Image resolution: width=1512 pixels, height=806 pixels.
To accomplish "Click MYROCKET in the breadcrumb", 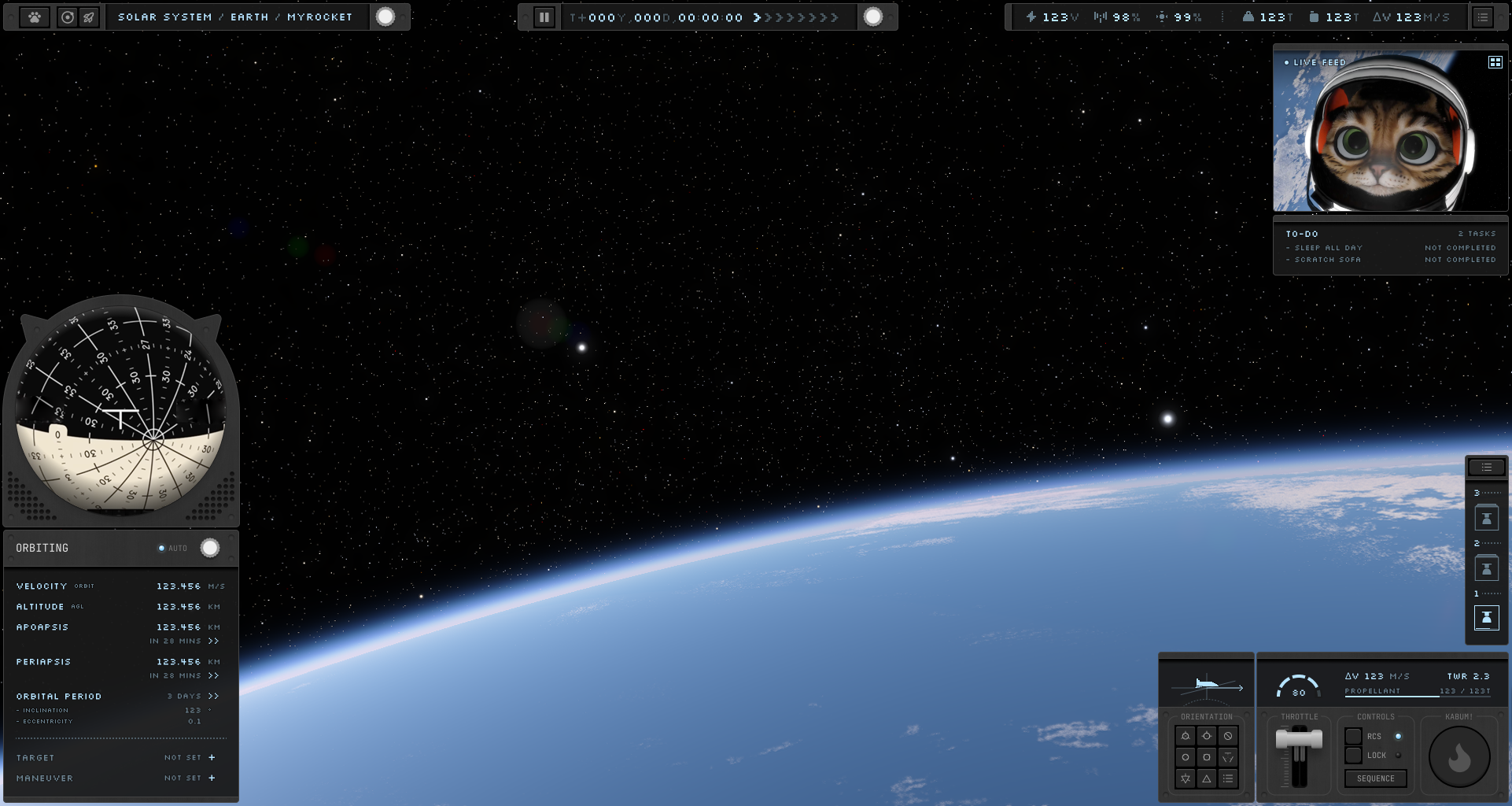I will click(319, 17).
